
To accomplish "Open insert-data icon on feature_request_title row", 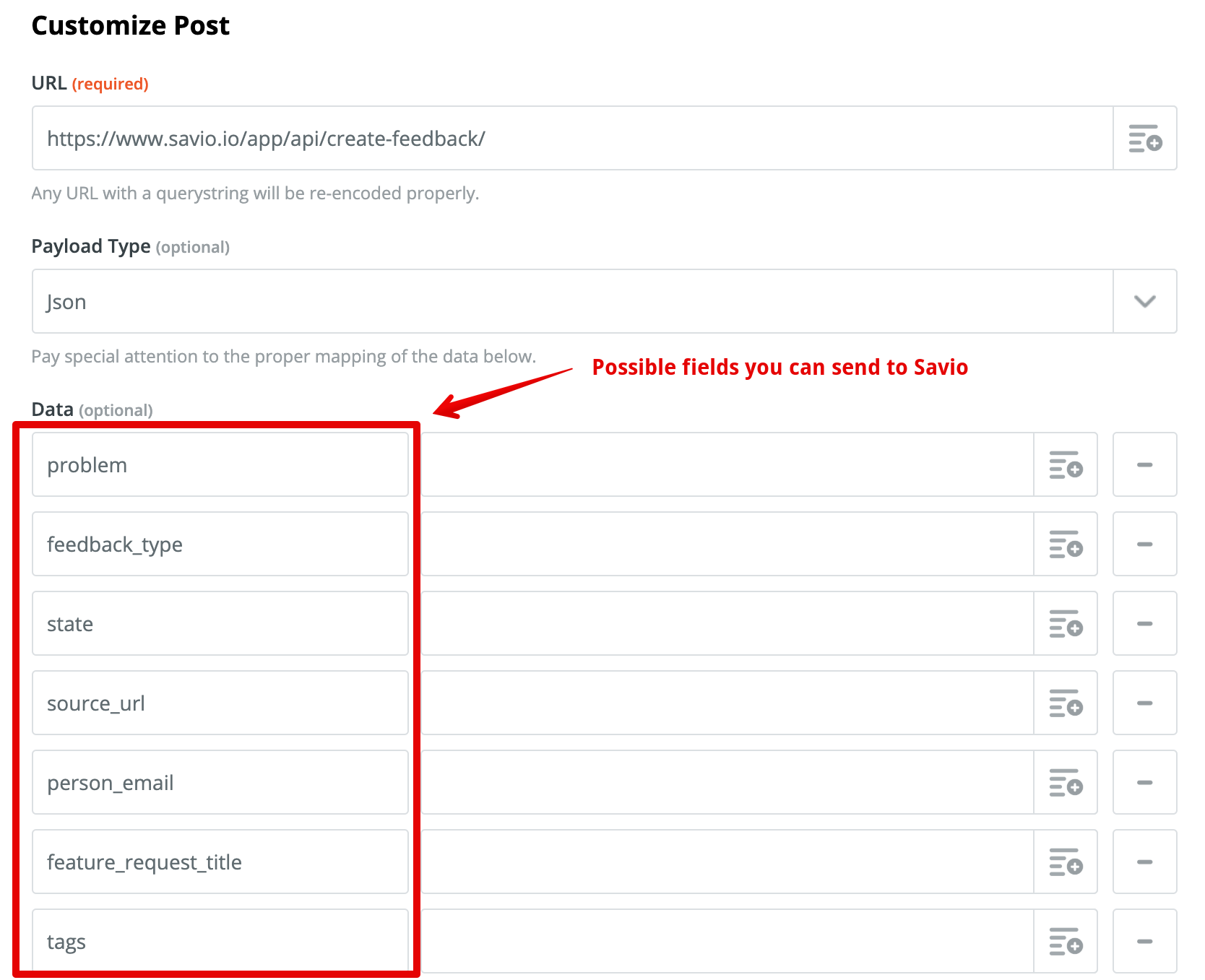I will pyautogui.click(x=1066, y=862).
